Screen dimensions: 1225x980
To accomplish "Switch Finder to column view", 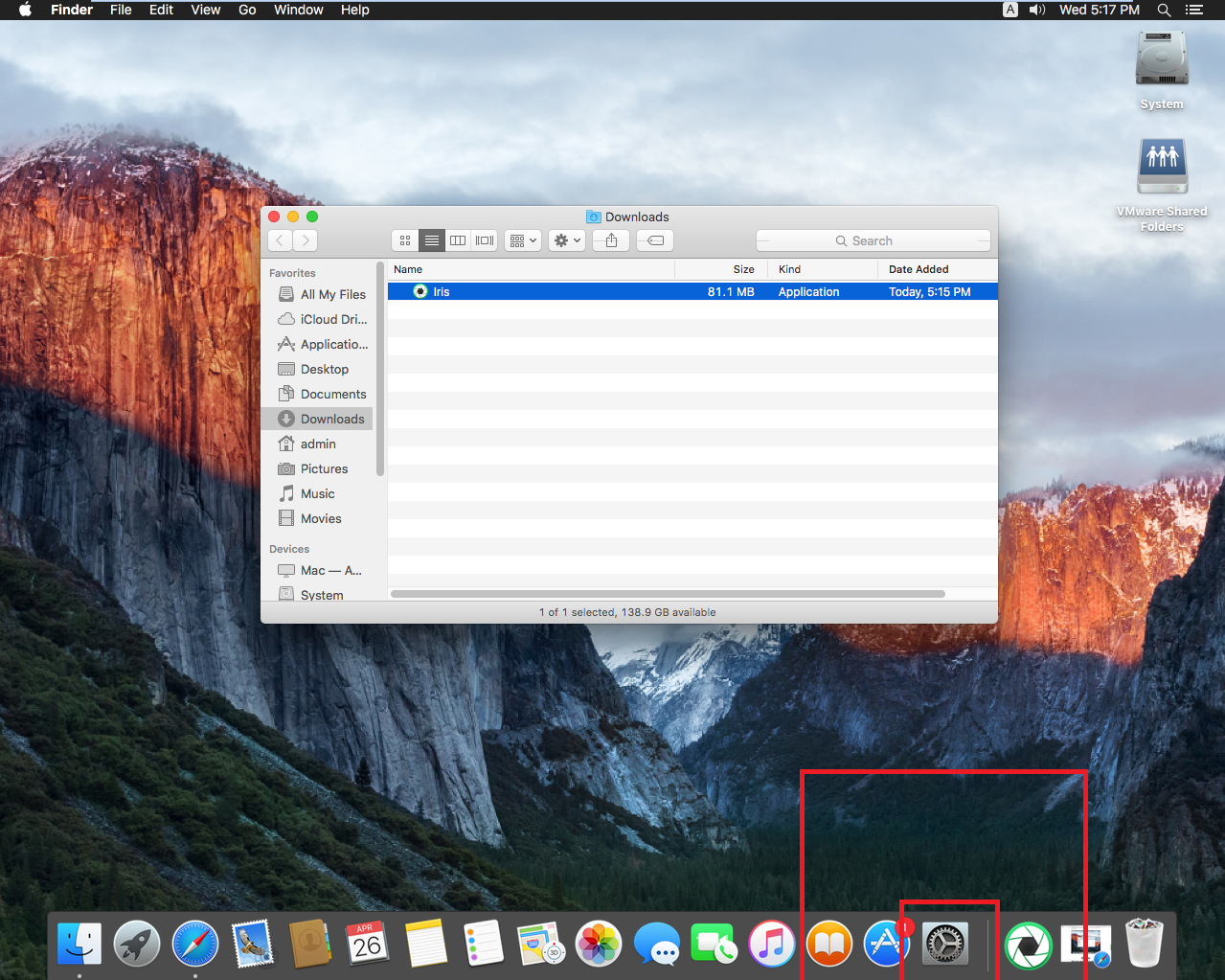I will click(x=458, y=240).
